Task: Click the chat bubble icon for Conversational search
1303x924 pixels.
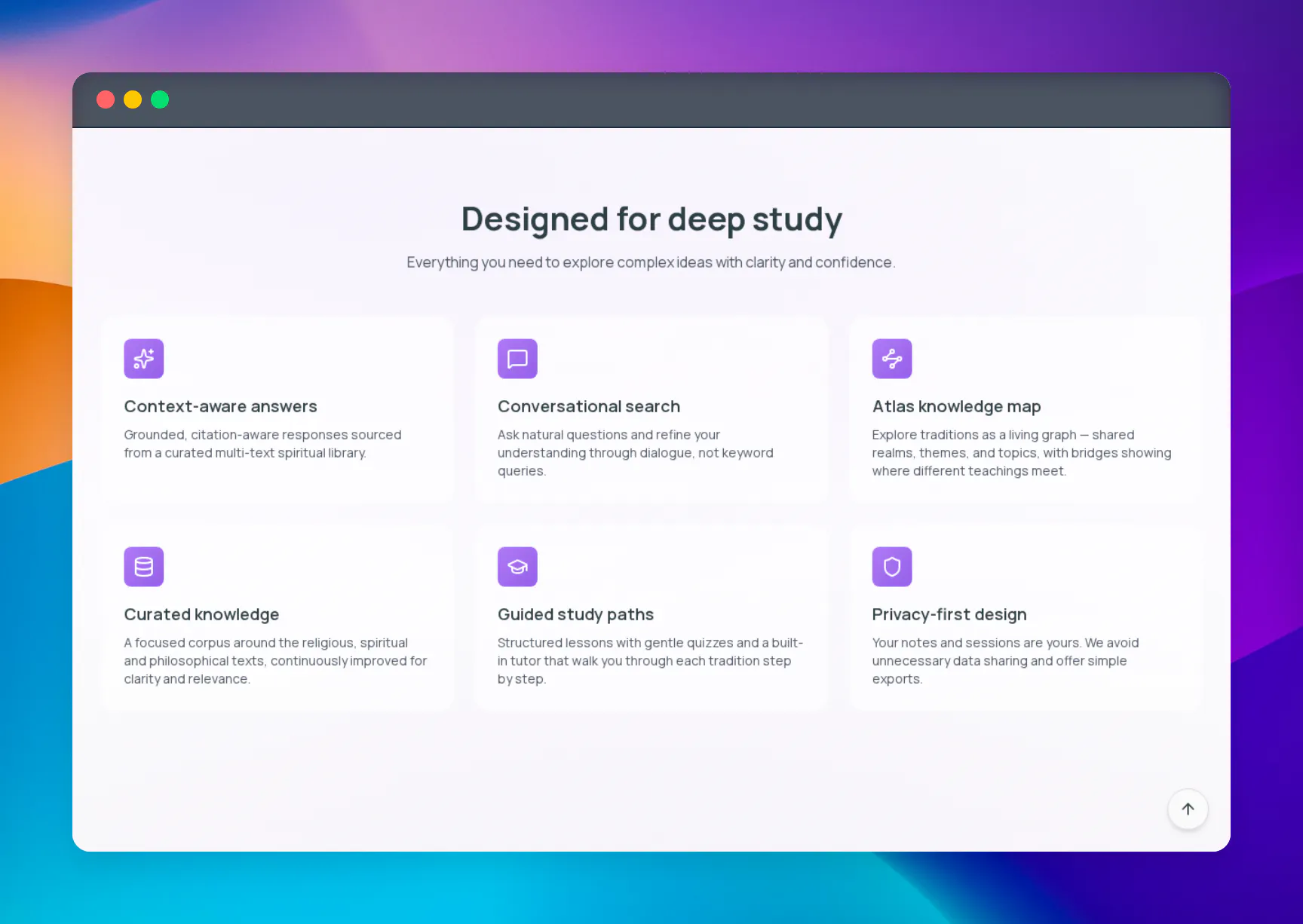Action: point(517,359)
